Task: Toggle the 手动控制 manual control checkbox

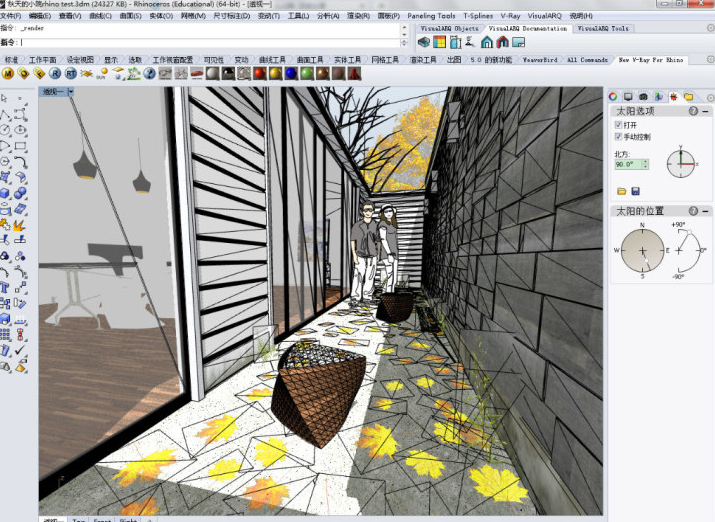Action: (x=618, y=136)
